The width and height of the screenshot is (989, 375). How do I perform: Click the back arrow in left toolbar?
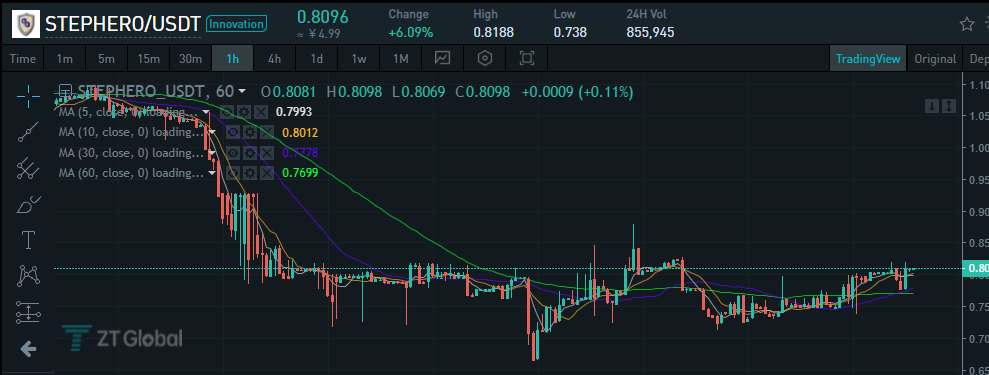(x=28, y=349)
